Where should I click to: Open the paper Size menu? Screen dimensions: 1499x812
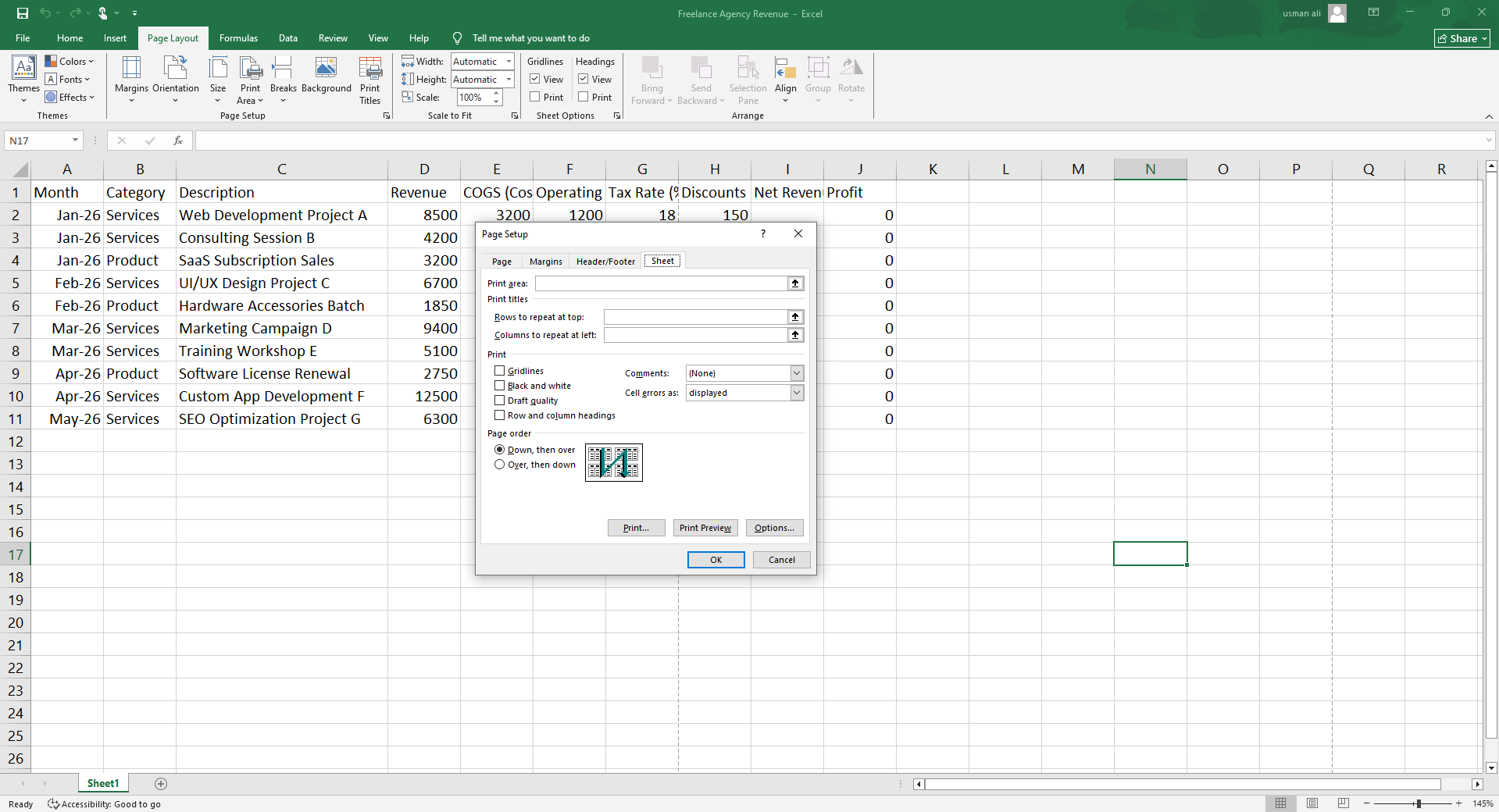218,80
